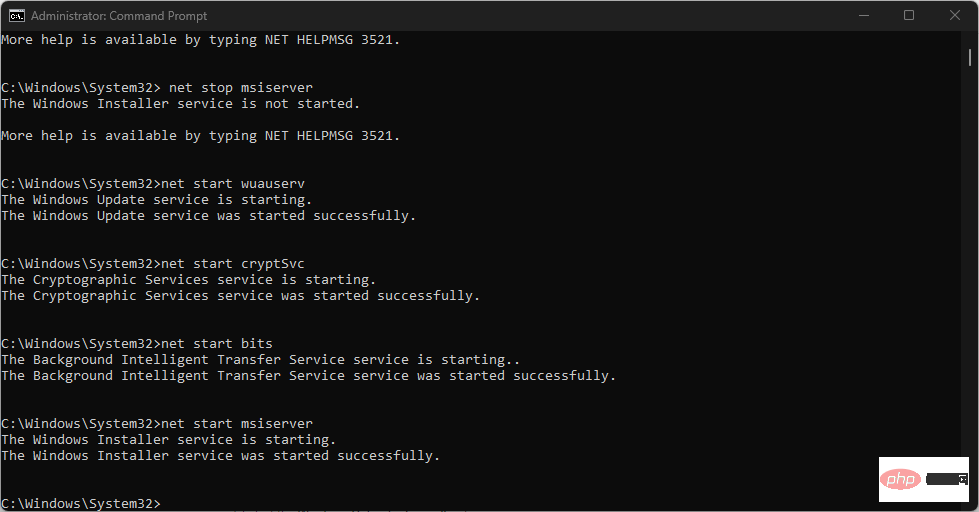The height and width of the screenshot is (512, 979).
Task: Click 'Cryptographic Services service was started successfully' line
Action: click(x=240, y=295)
